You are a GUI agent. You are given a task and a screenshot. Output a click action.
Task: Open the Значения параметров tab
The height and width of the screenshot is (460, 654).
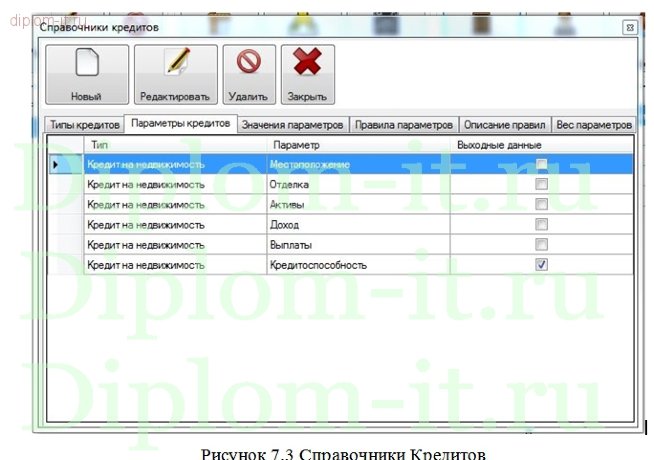click(x=293, y=125)
